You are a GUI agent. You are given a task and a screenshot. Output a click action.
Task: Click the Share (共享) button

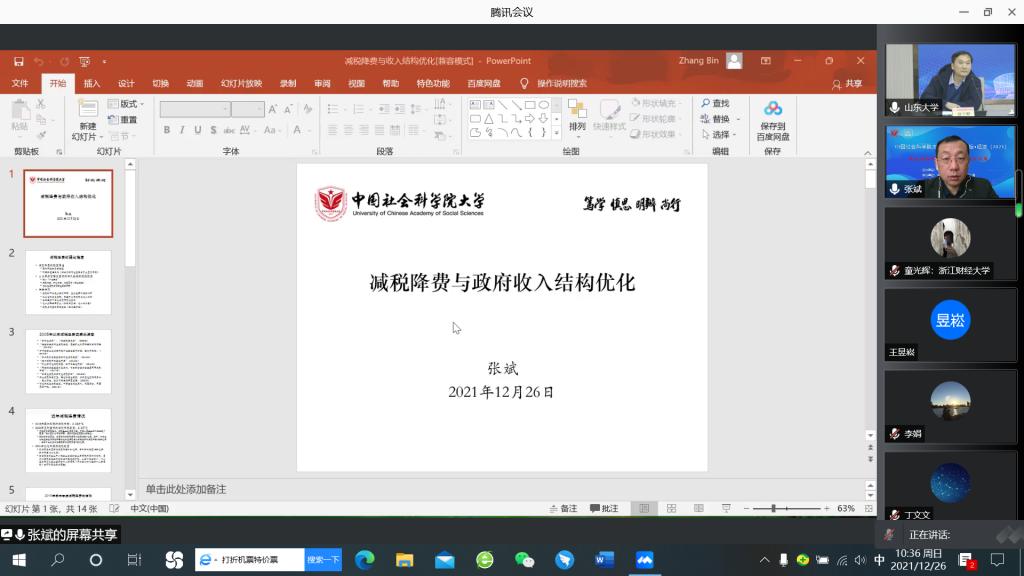[x=847, y=84]
